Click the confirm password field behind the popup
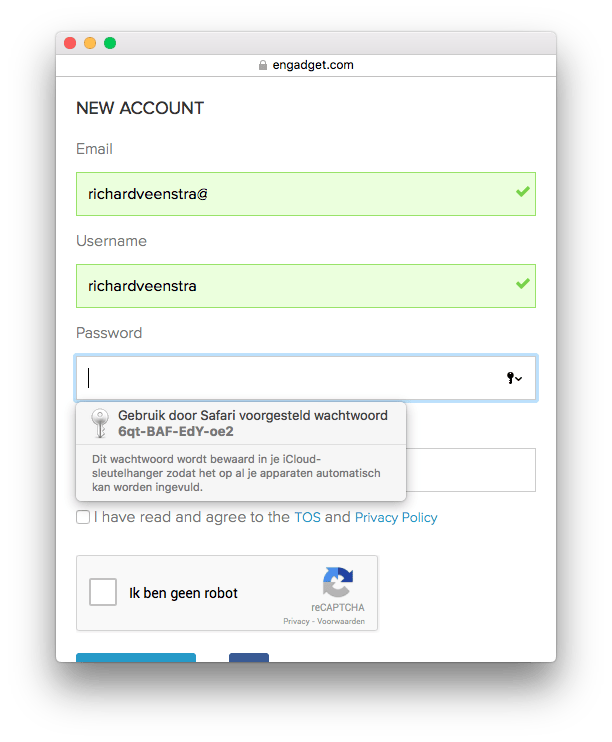This screenshot has width=612, height=742. point(471,470)
